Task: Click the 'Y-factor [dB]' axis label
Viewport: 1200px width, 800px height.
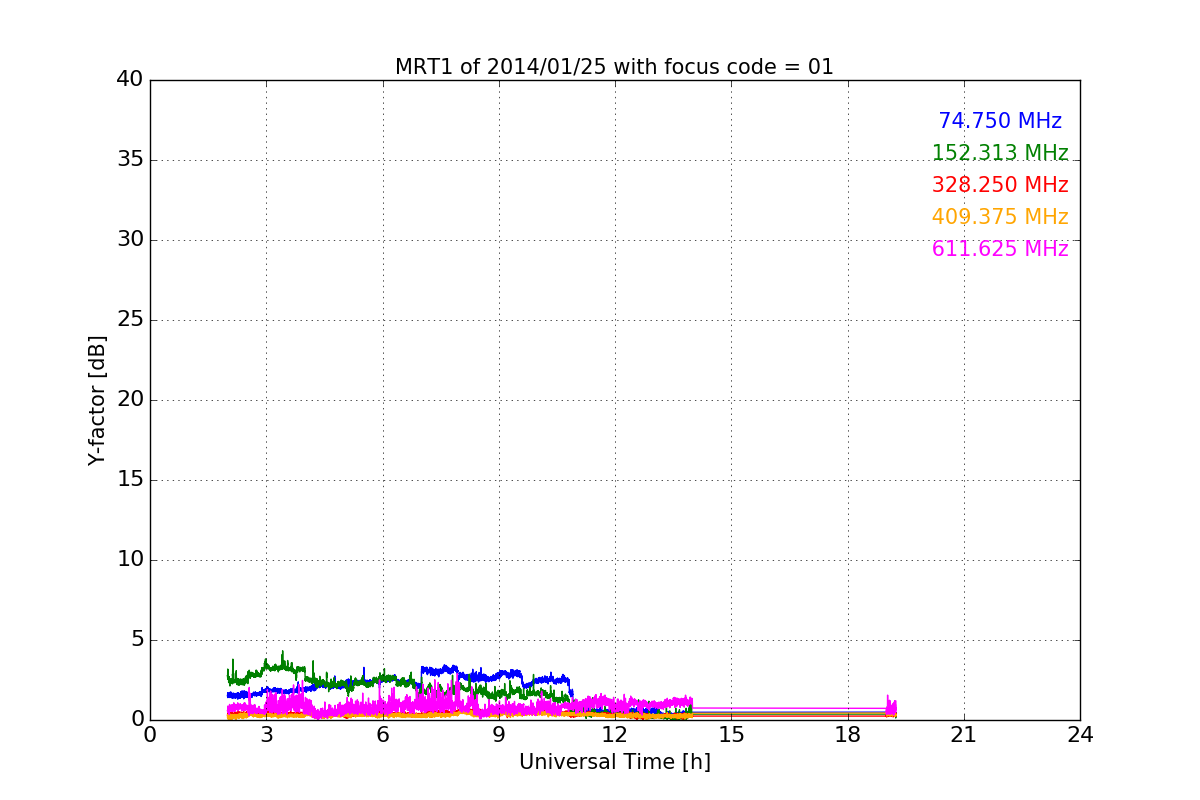Action: [97, 400]
